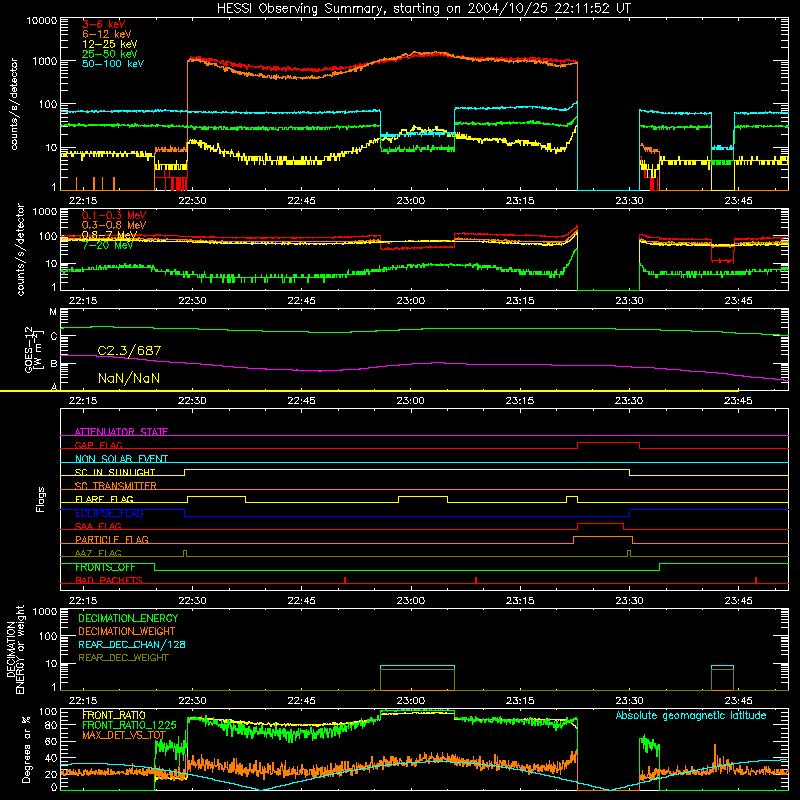This screenshot has width=800, height=800.
Task: Click the green 7-20 MeV legend label
Action: pyautogui.click(x=107, y=245)
